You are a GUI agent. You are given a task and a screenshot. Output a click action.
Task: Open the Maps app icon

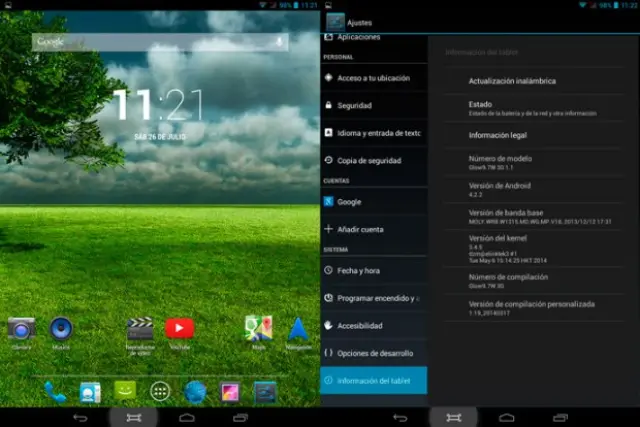click(259, 328)
